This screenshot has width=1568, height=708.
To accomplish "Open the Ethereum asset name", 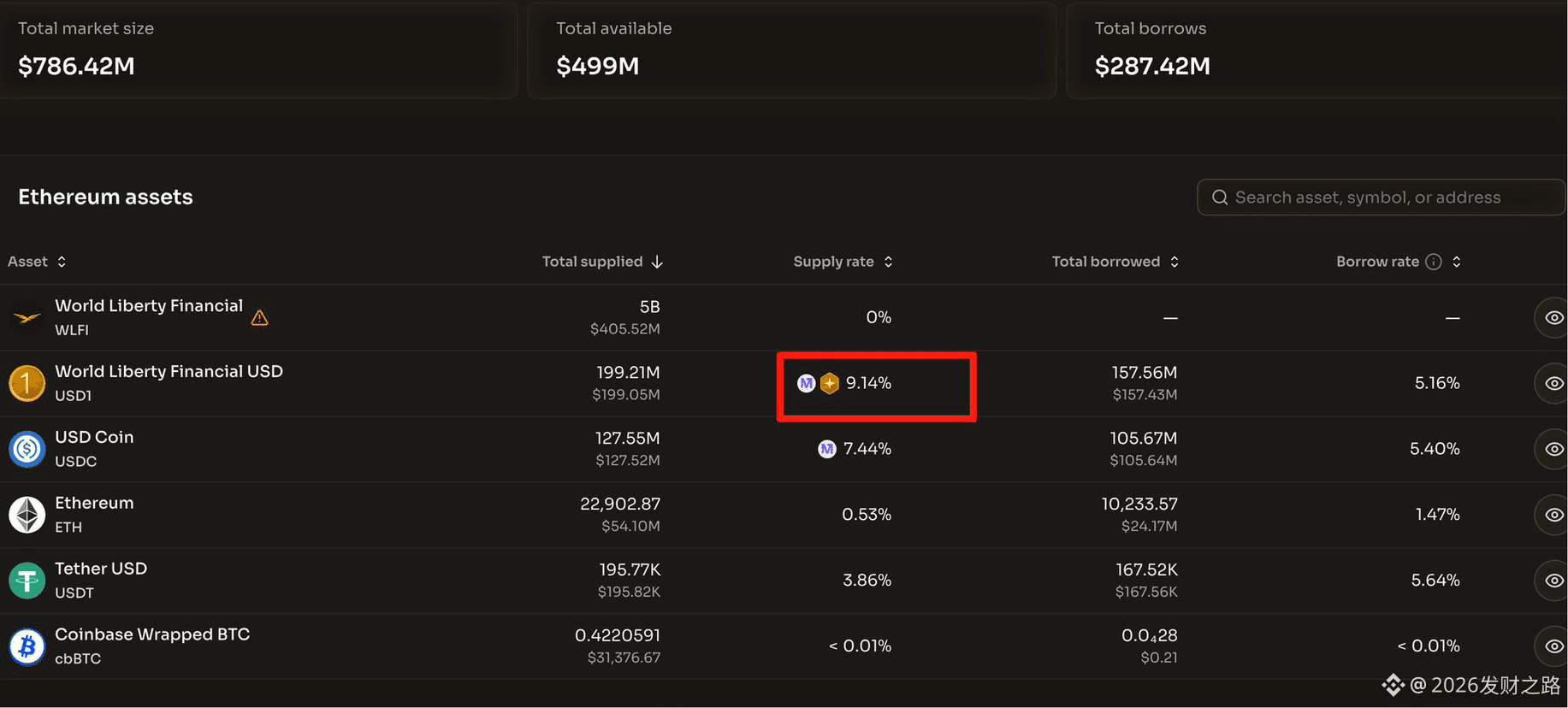I will pos(94,504).
